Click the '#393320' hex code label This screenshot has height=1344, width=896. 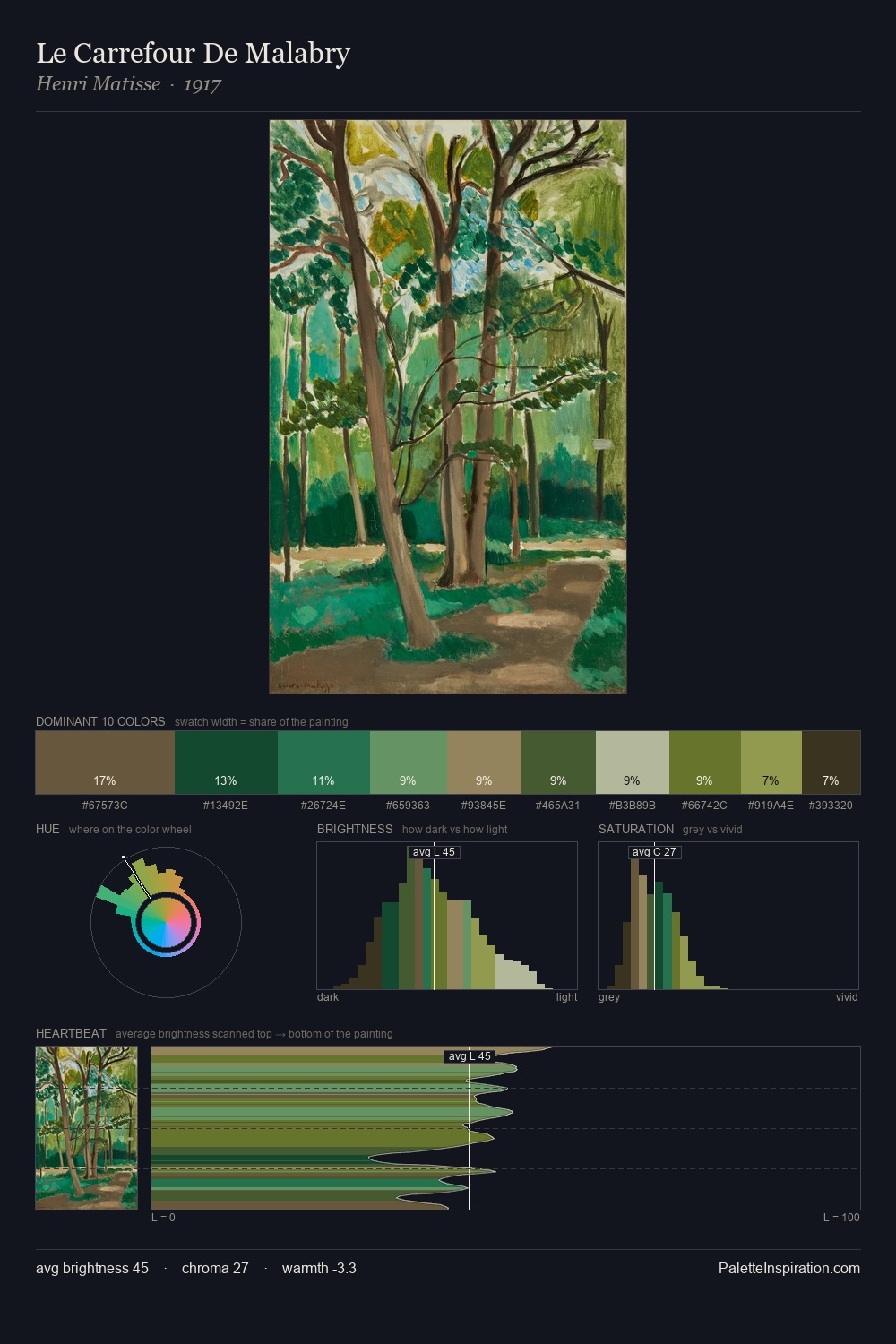(831, 806)
